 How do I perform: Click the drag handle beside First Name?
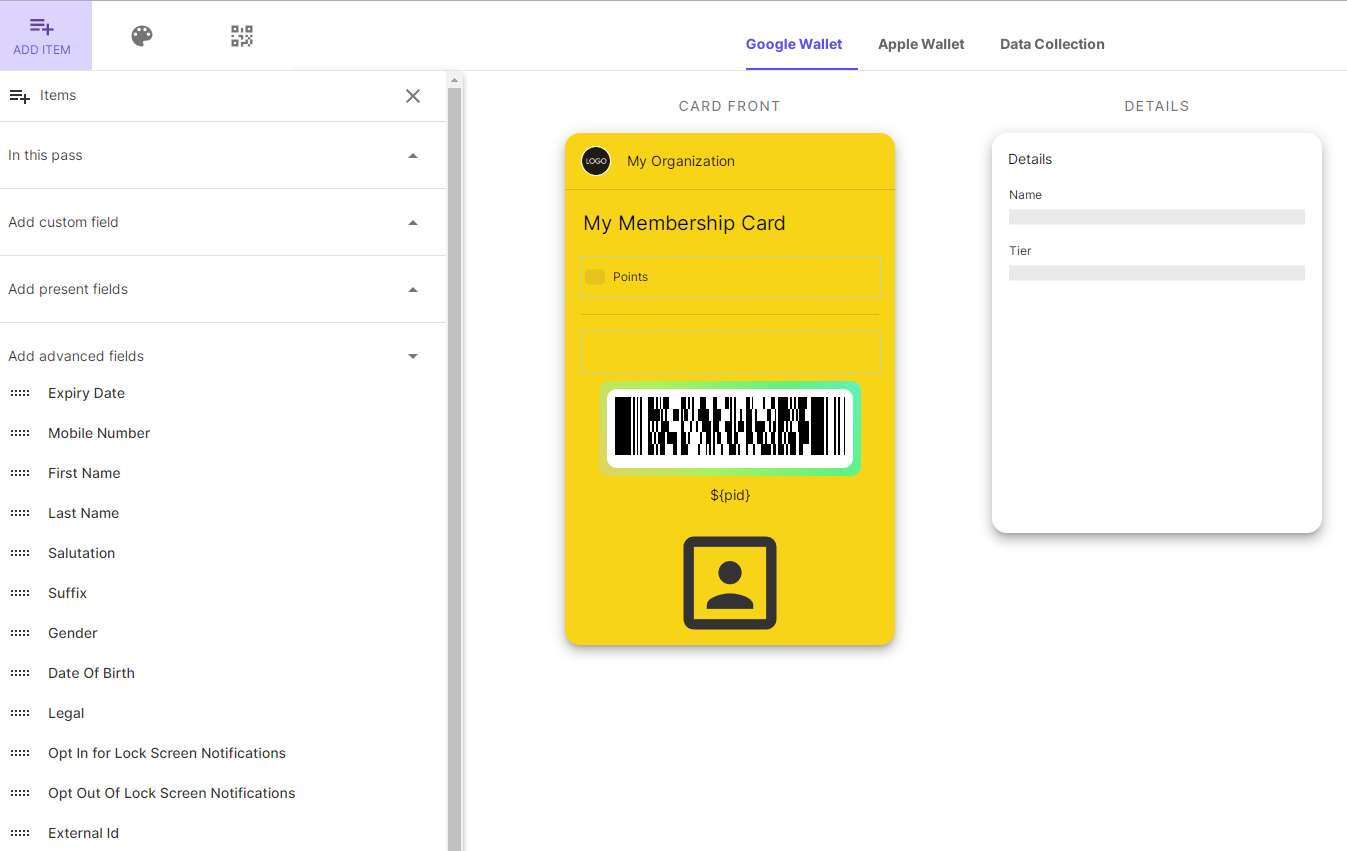tap(20, 473)
